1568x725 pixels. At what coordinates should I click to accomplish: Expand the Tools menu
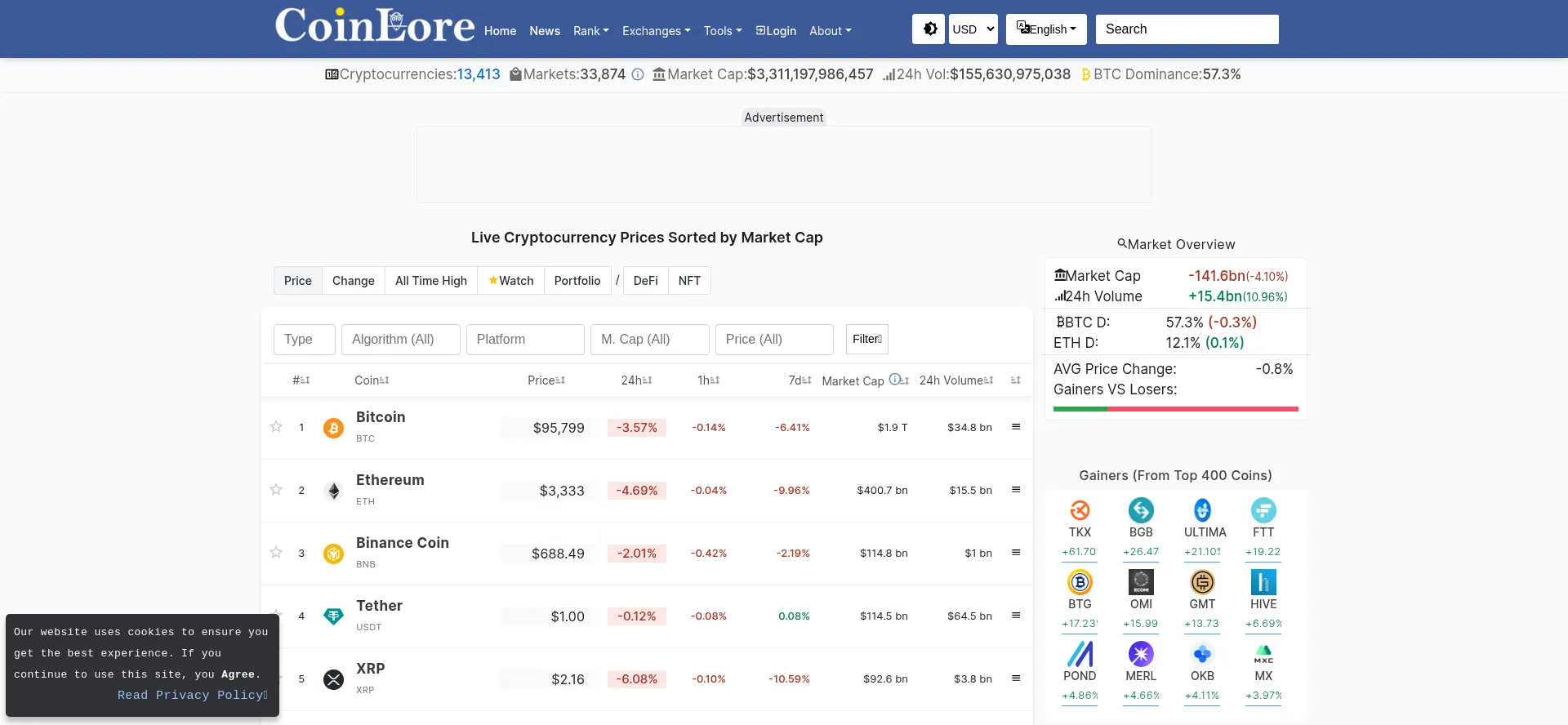[x=723, y=31]
